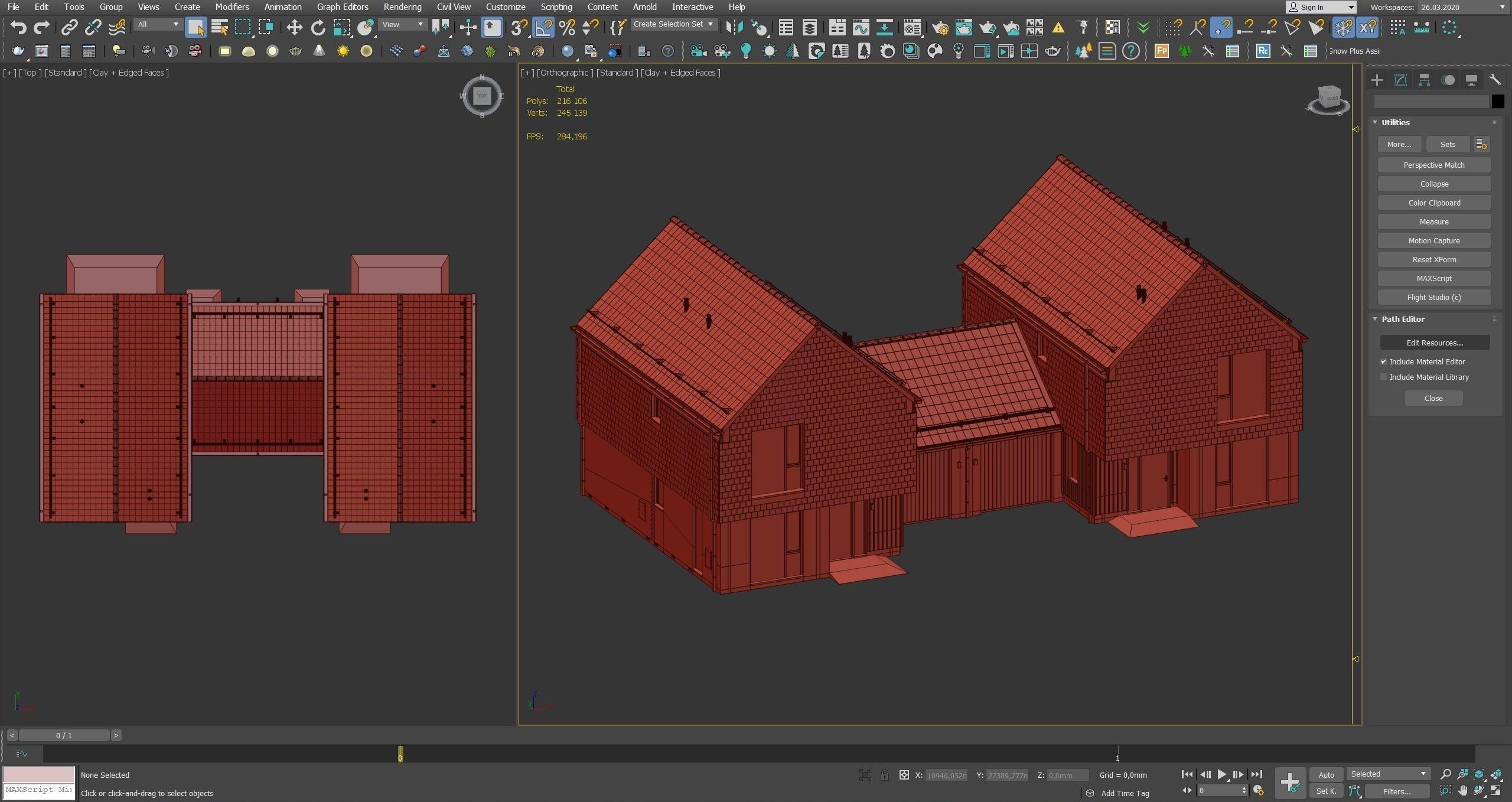Click the black object color swatch

1498,102
